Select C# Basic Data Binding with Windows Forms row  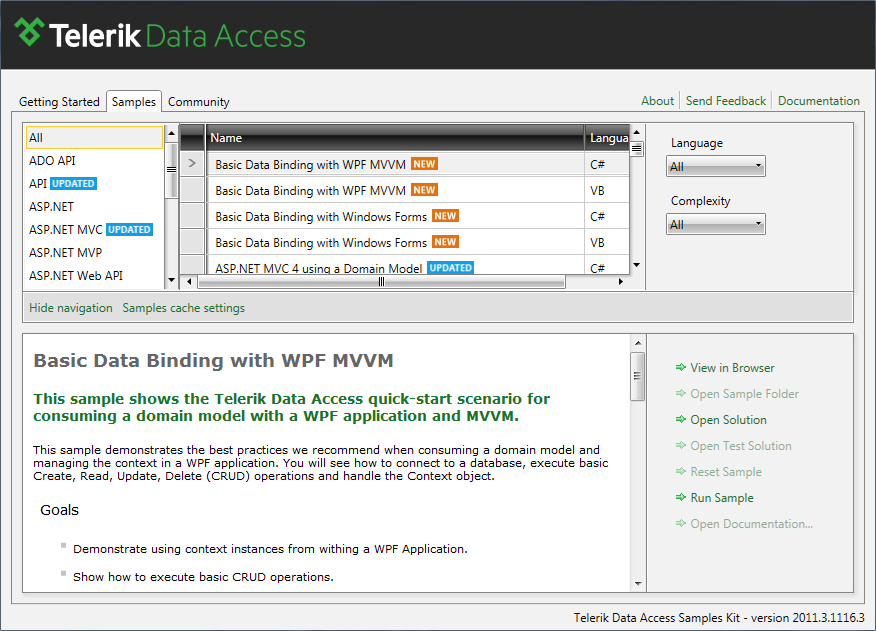click(x=405, y=216)
